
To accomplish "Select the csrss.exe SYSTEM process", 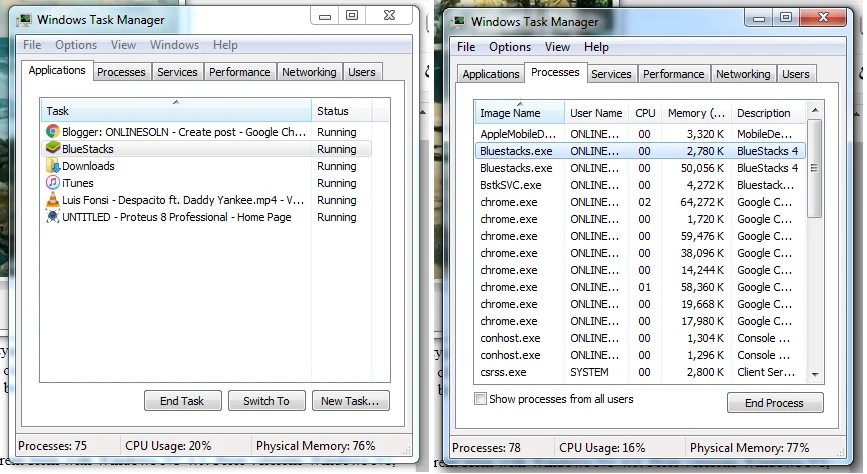I will pyautogui.click(x=640, y=372).
